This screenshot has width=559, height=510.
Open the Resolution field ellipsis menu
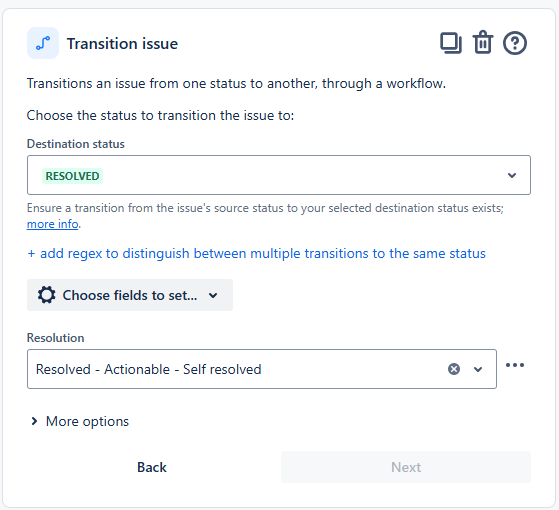coord(515,365)
